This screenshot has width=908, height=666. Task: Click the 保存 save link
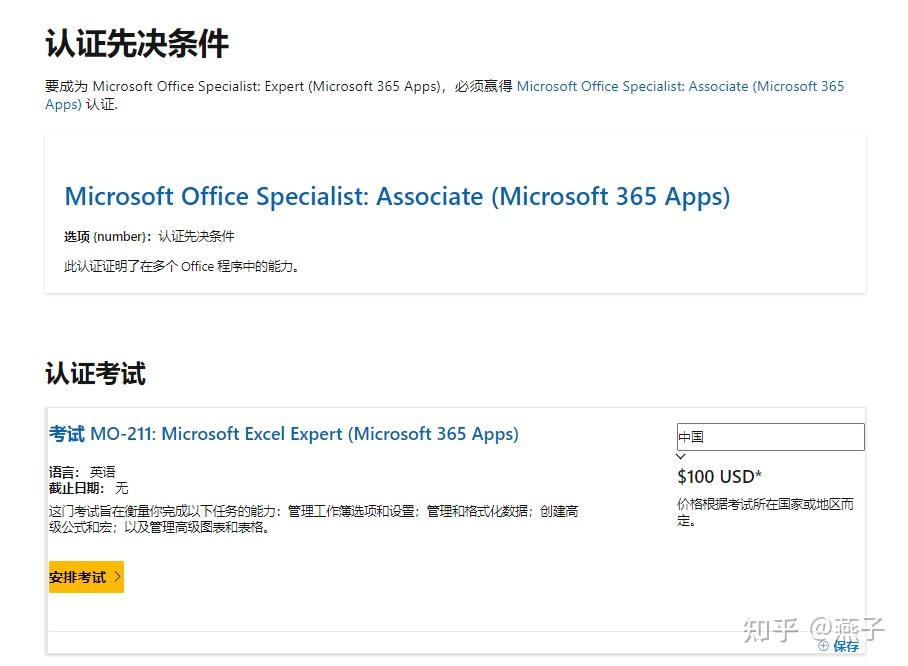coord(846,646)
